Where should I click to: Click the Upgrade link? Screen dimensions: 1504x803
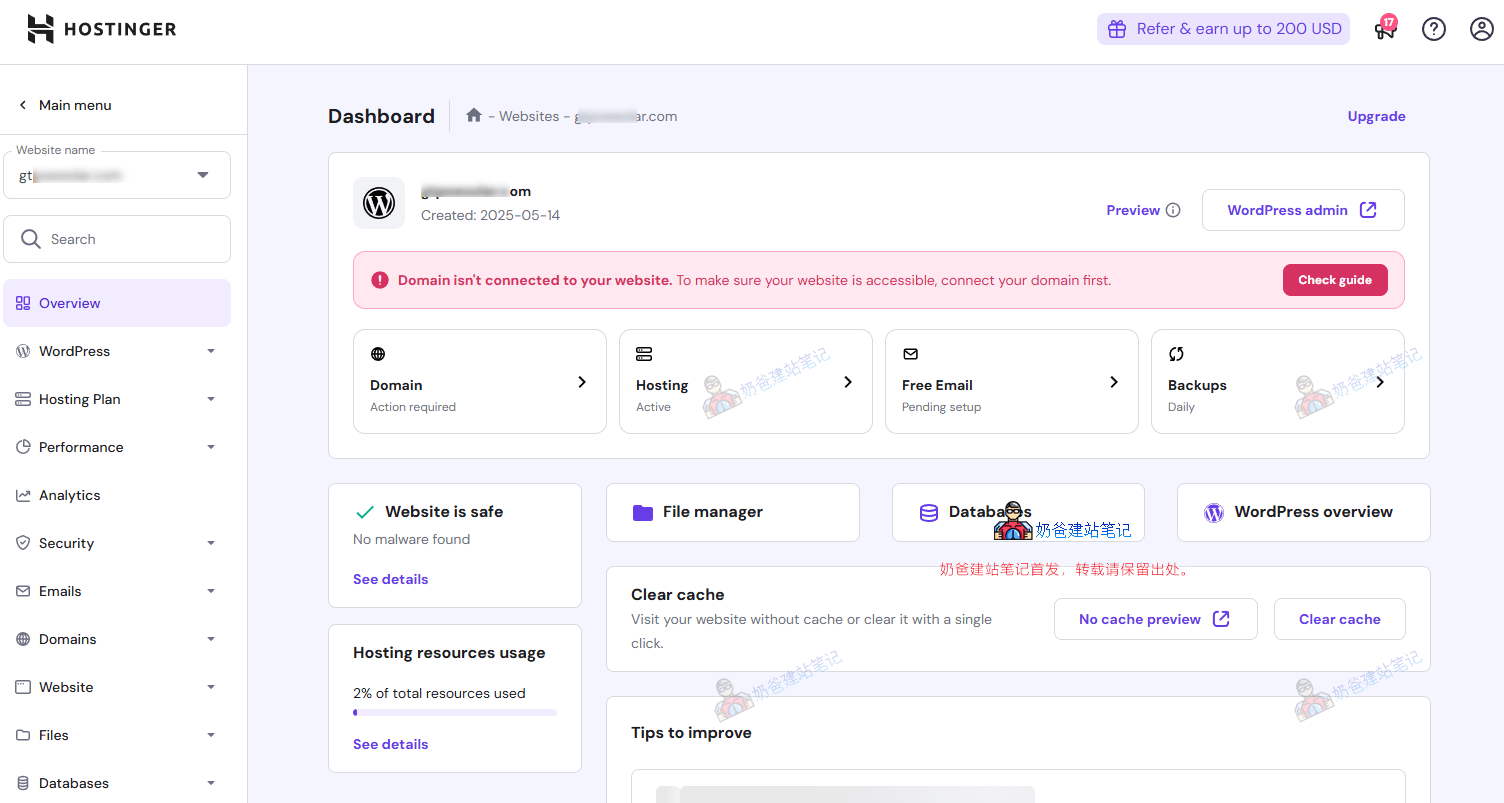coord(1376,116)
